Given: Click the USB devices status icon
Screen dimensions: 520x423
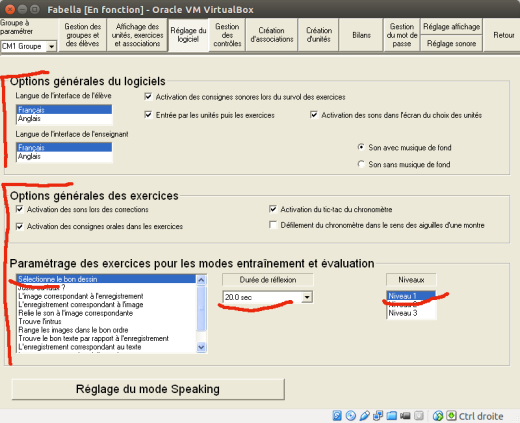Looking at the screenshot, I should coord(364,415).
